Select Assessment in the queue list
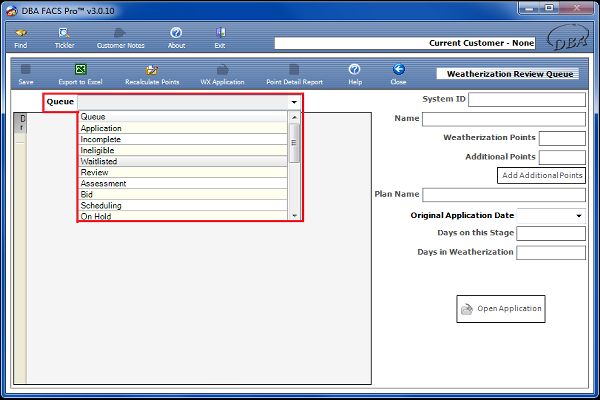The height and width of the screenshot is (400, 600). point(183,183)
